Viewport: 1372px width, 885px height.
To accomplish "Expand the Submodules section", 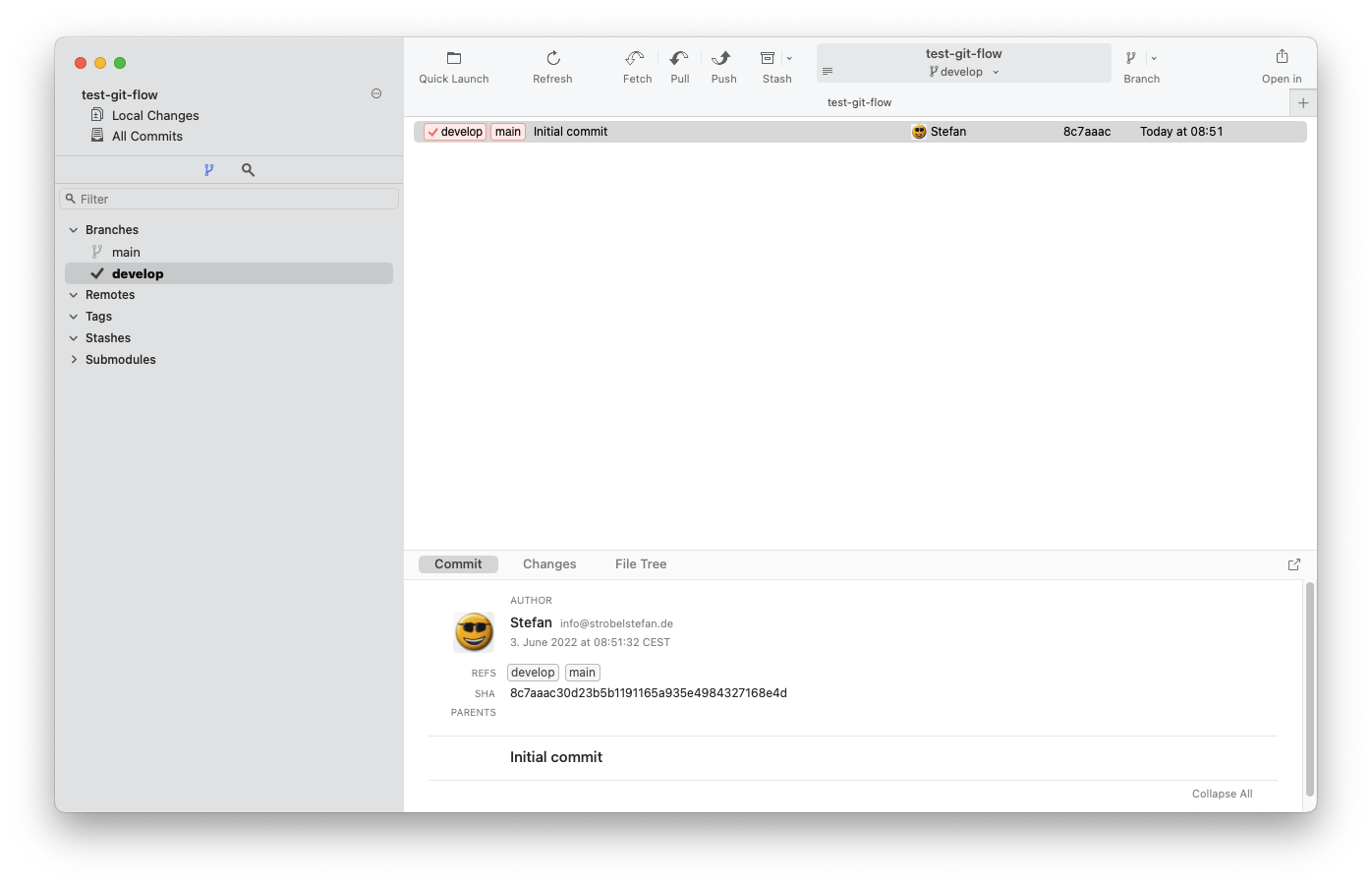I will point(73,359).
